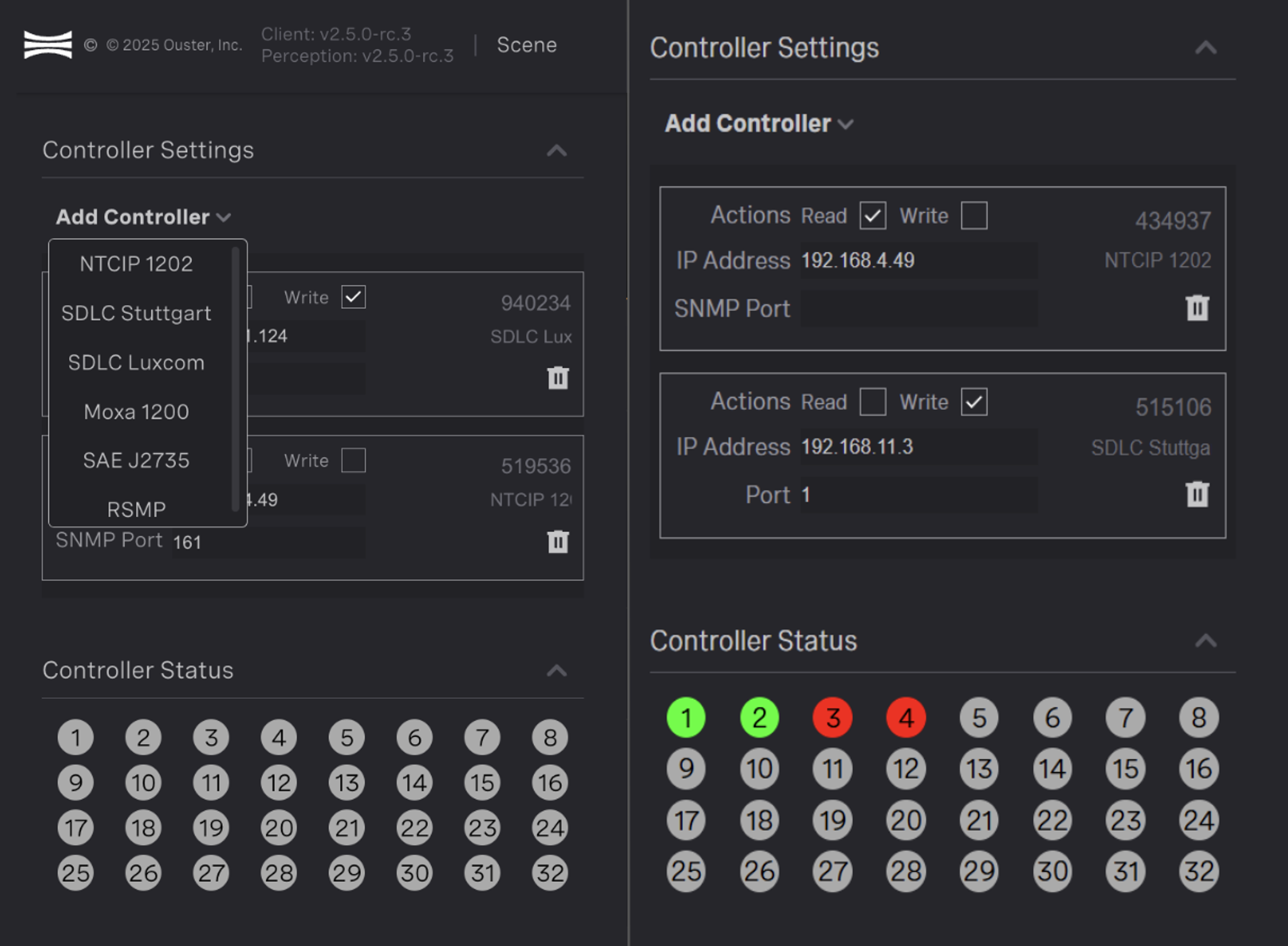Close the left Add Controller dropdown

(x=143, y=217)
